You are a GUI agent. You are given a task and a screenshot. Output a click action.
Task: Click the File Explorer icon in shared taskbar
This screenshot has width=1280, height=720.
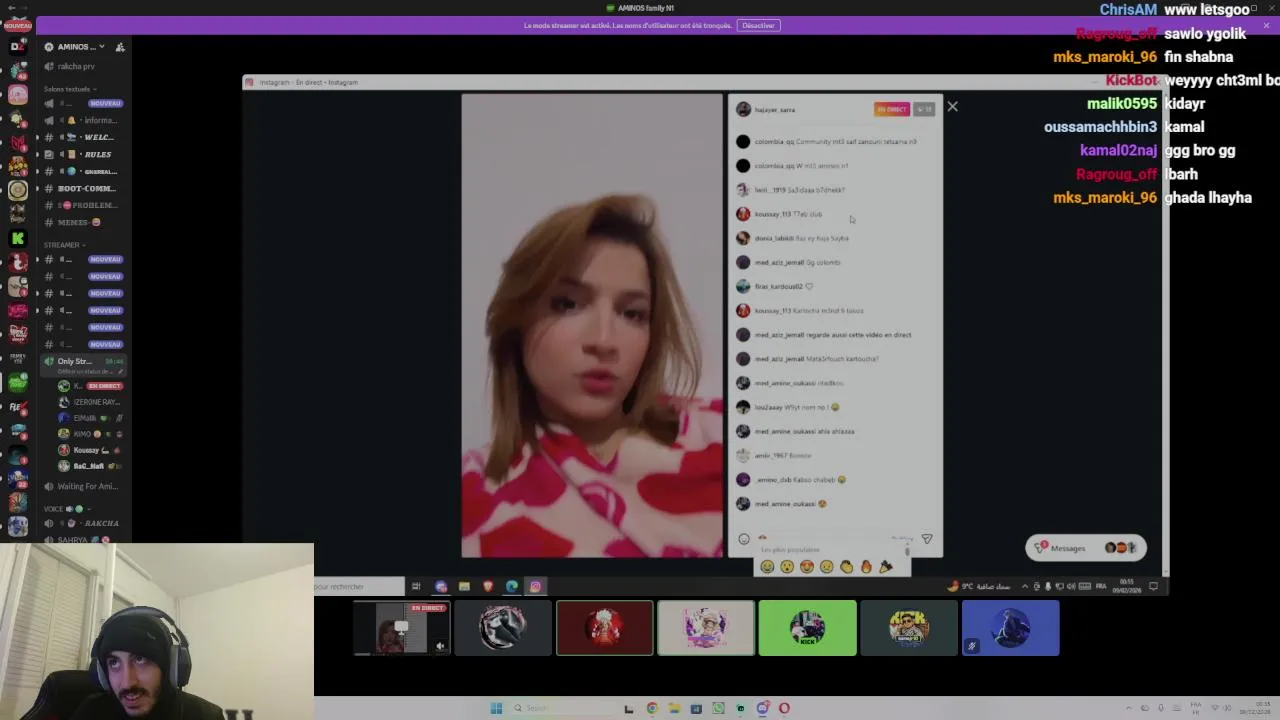tap(464, 586)
